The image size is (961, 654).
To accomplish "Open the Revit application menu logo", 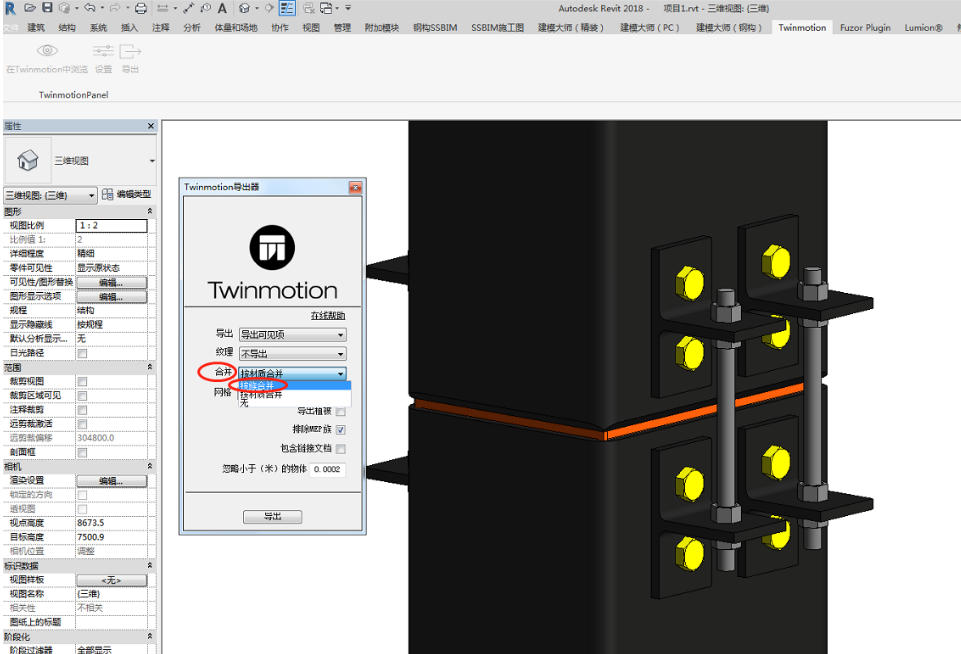I will (x=10, y=9).
